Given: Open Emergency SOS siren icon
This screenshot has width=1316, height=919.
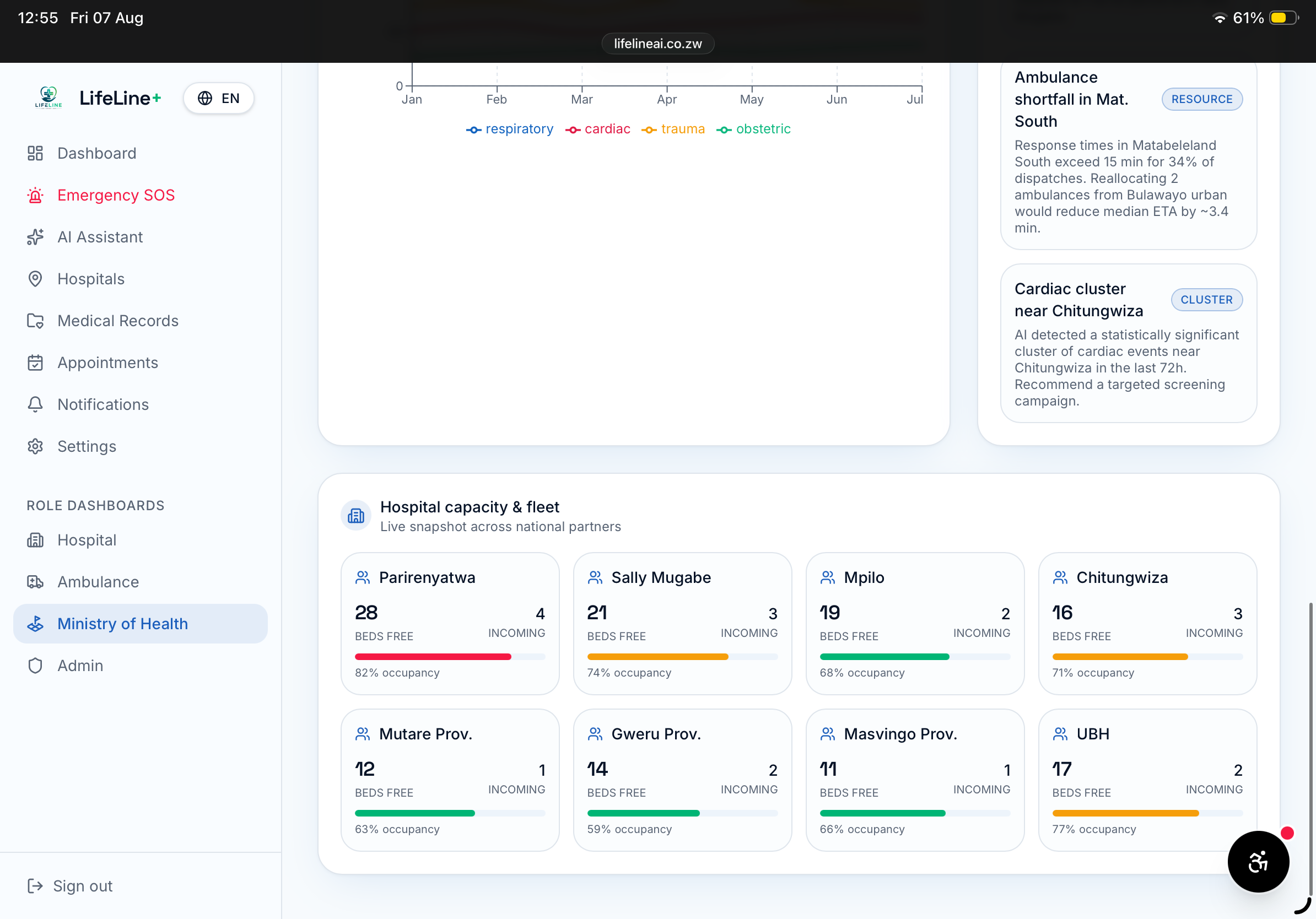Looking at the screenshot, I should [x=35, y=195].
